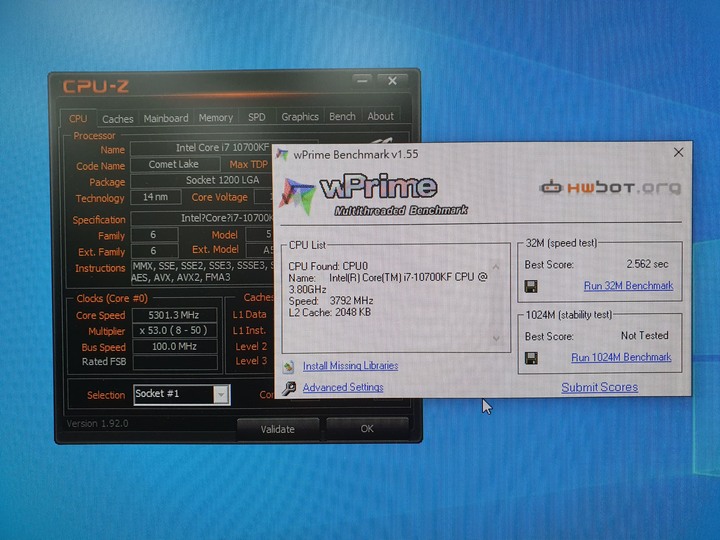
Task: Click the Version 1.92.0 label
Action: [x=97, y=423]
